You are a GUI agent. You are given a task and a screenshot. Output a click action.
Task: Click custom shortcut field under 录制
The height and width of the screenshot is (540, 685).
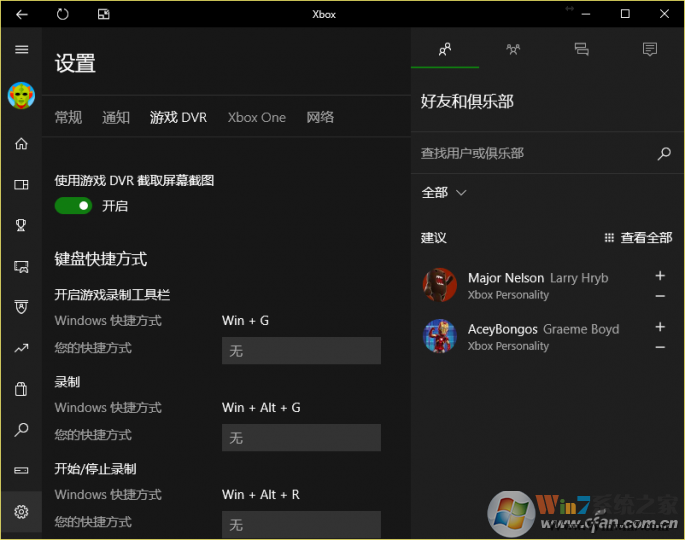tap(301, 438)
